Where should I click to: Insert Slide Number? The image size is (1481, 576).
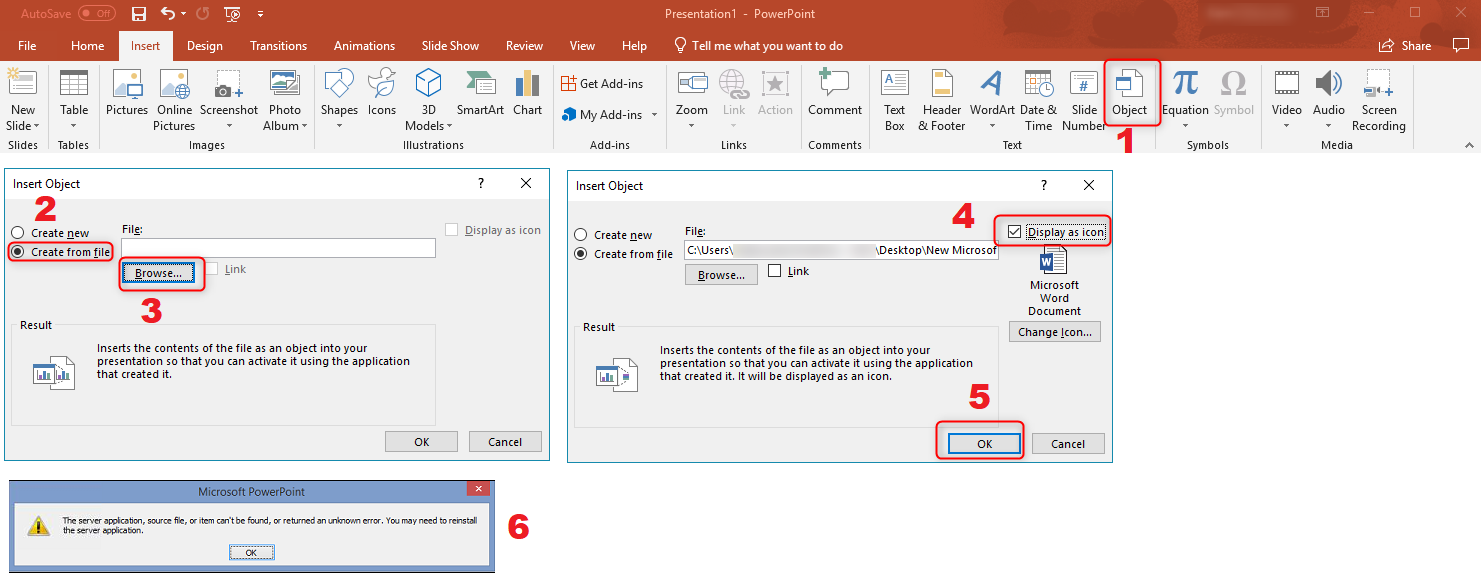pyautogui.click(x=1084, y=99)
